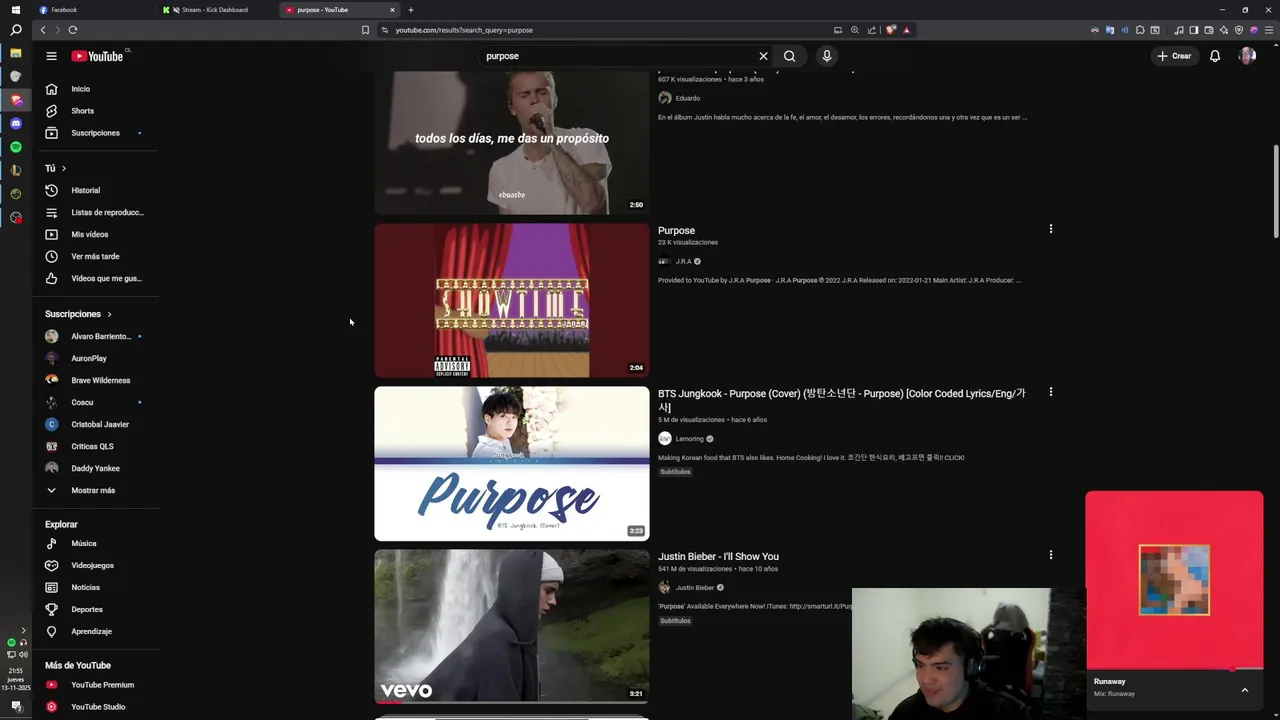Open Windows taskbar search
Image resolution: width=1280 pixels, height=720 pixels.
click(16, 30)
